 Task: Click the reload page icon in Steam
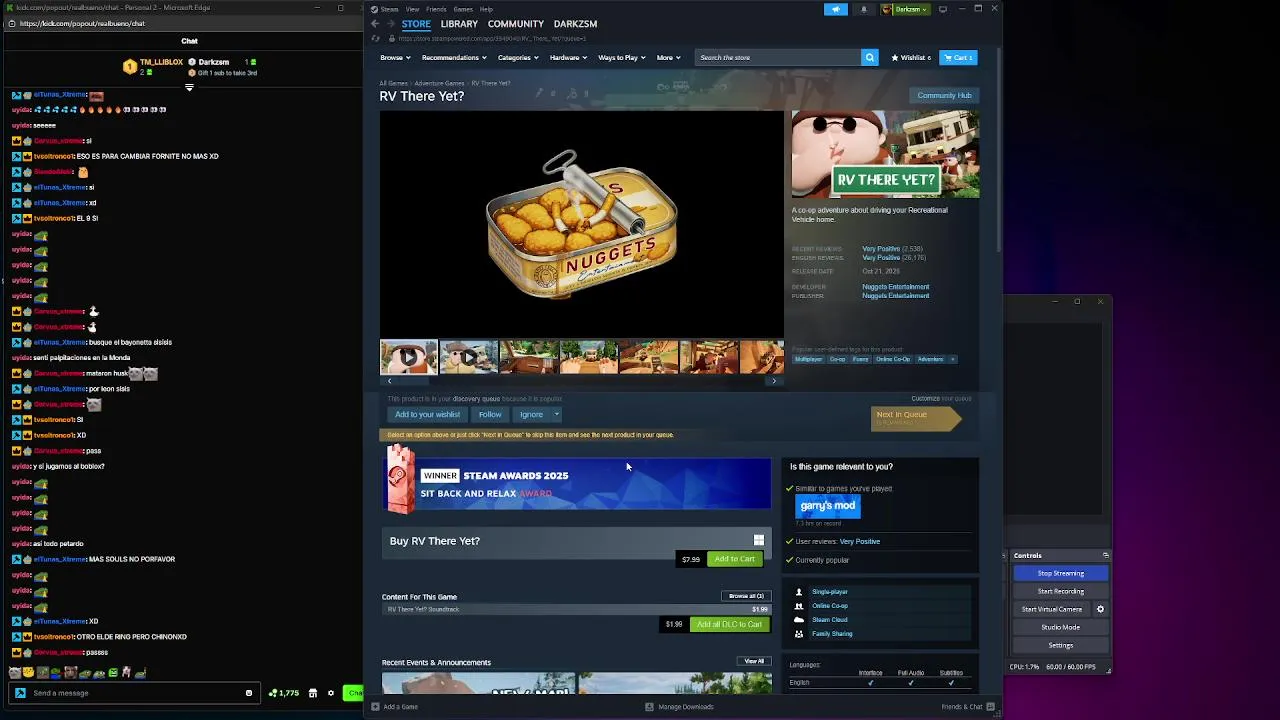pos(376,39)
